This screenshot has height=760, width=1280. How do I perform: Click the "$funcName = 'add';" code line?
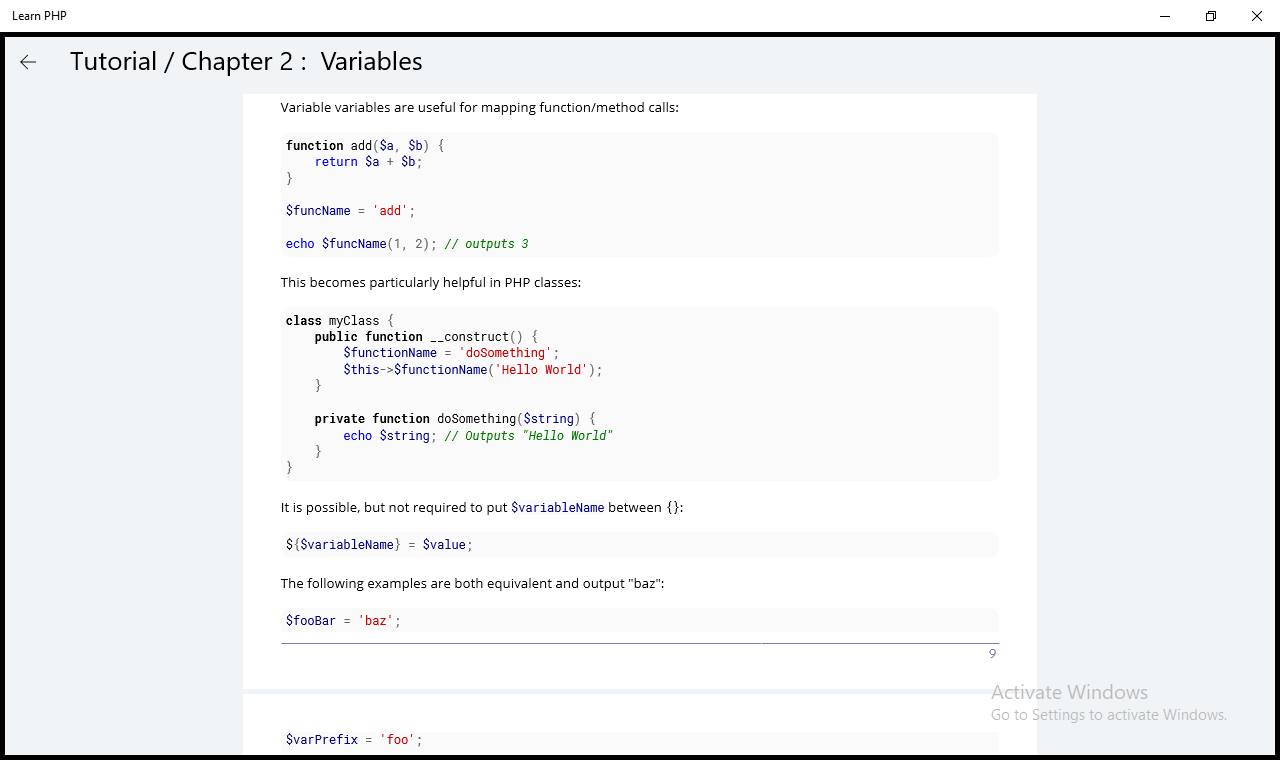pos(350,211)
